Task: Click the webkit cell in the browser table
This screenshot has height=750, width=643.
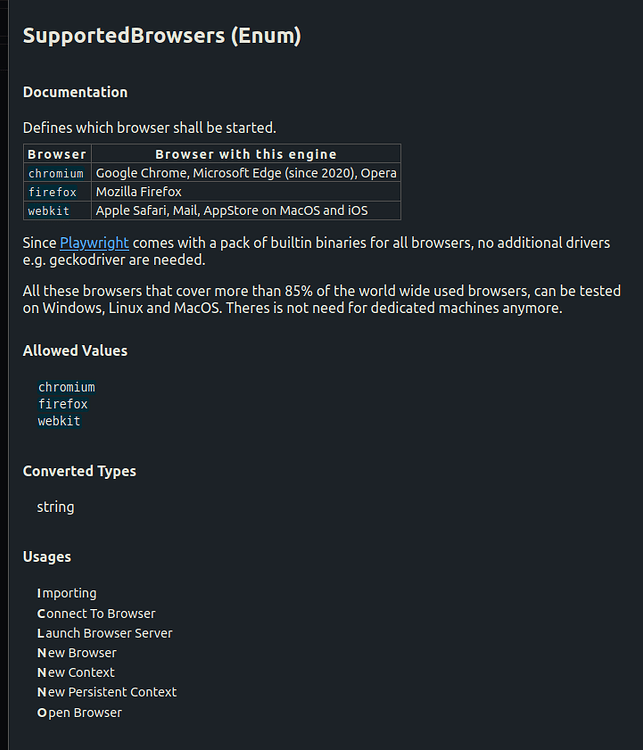Action: 57,210
